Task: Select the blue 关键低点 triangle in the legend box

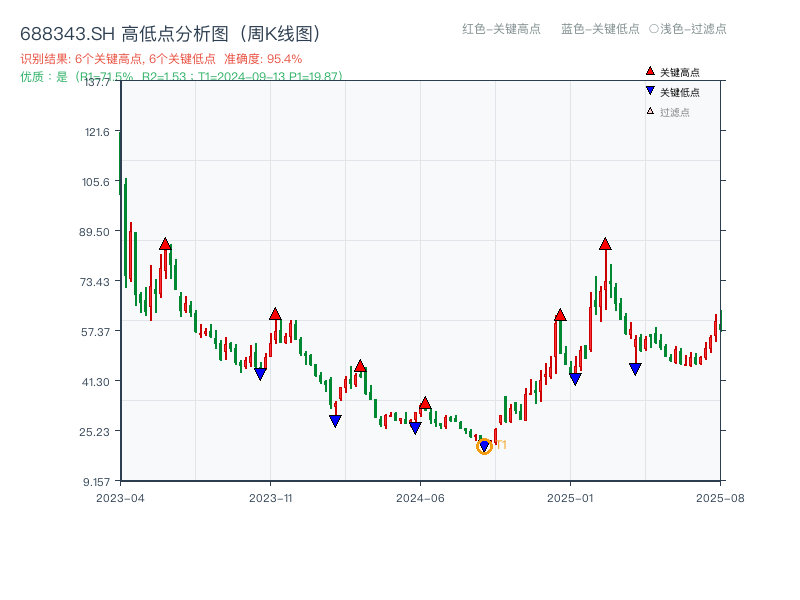Action: coord(648,90)
